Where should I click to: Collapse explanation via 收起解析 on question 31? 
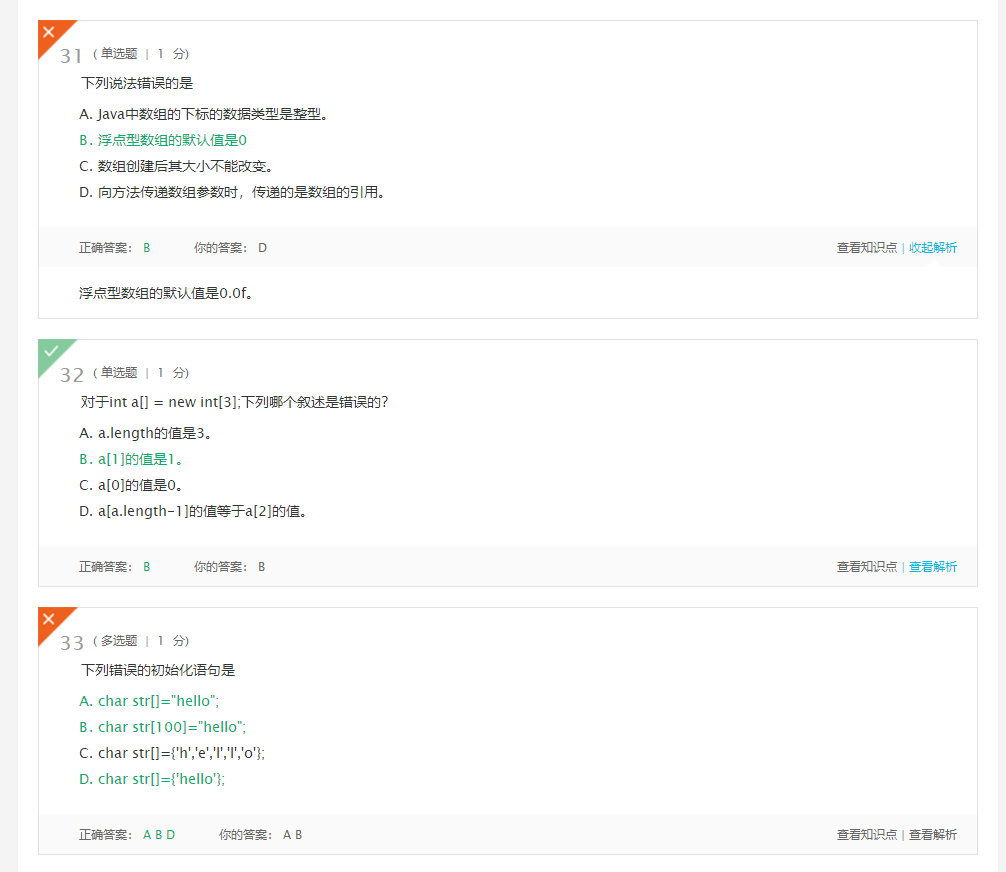(933, 248)
